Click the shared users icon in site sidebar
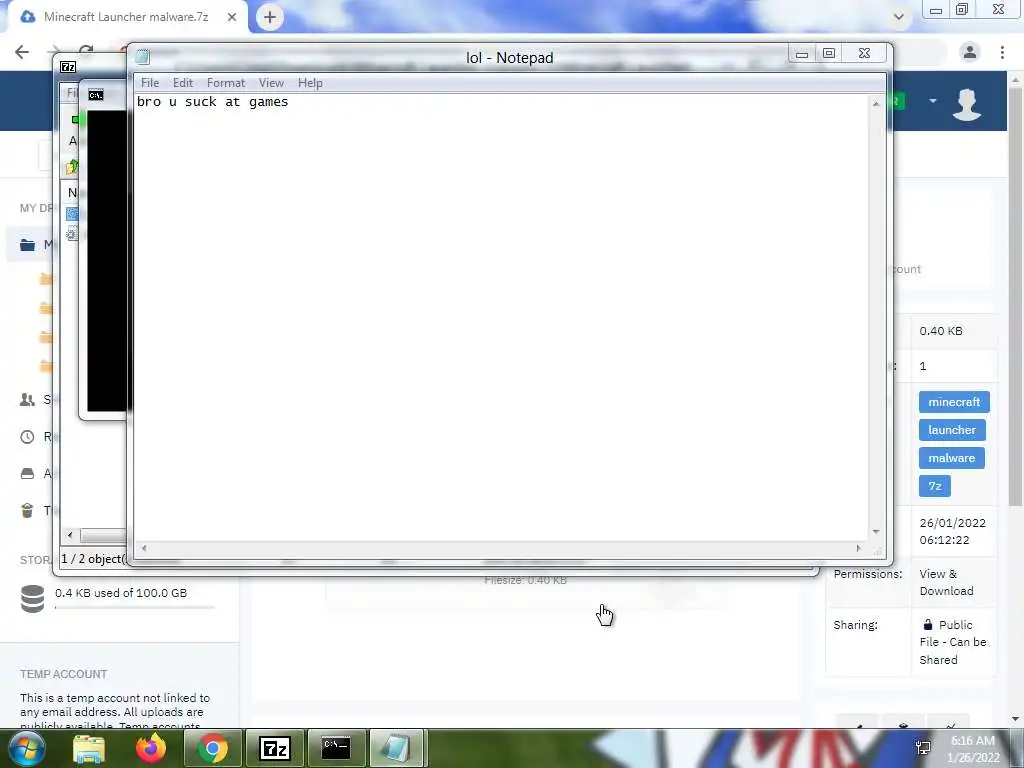This screenshot has height=768, width=1024. point(27,400)
